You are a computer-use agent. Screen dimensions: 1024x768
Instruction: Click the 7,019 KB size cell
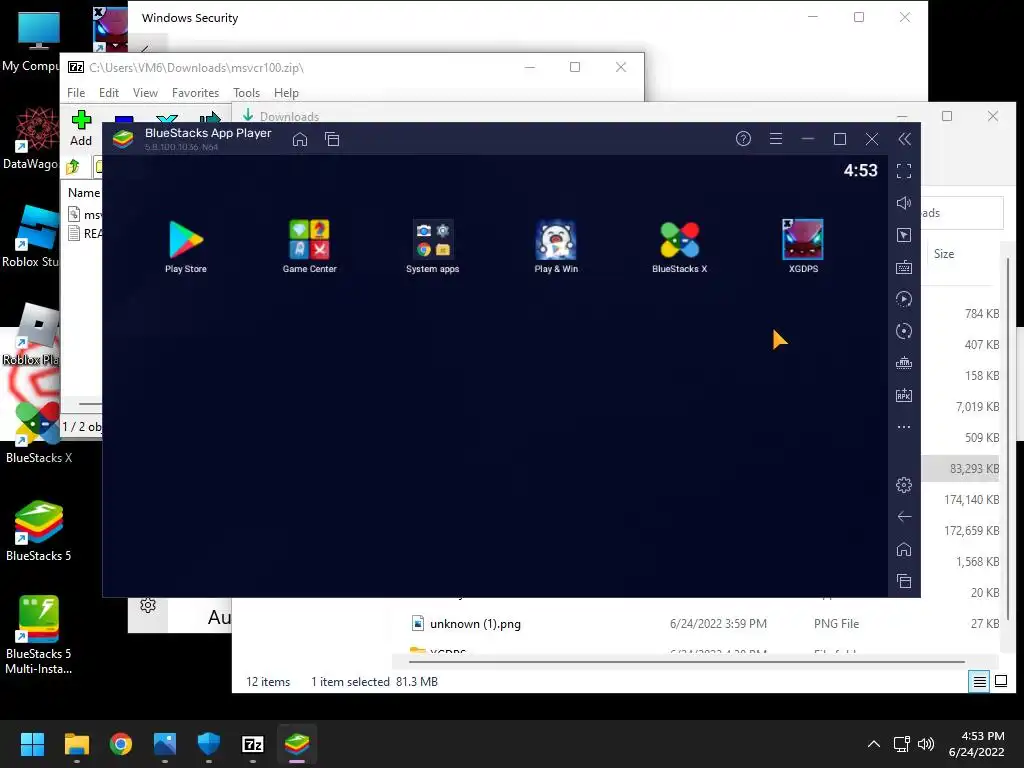click(977, 406)
